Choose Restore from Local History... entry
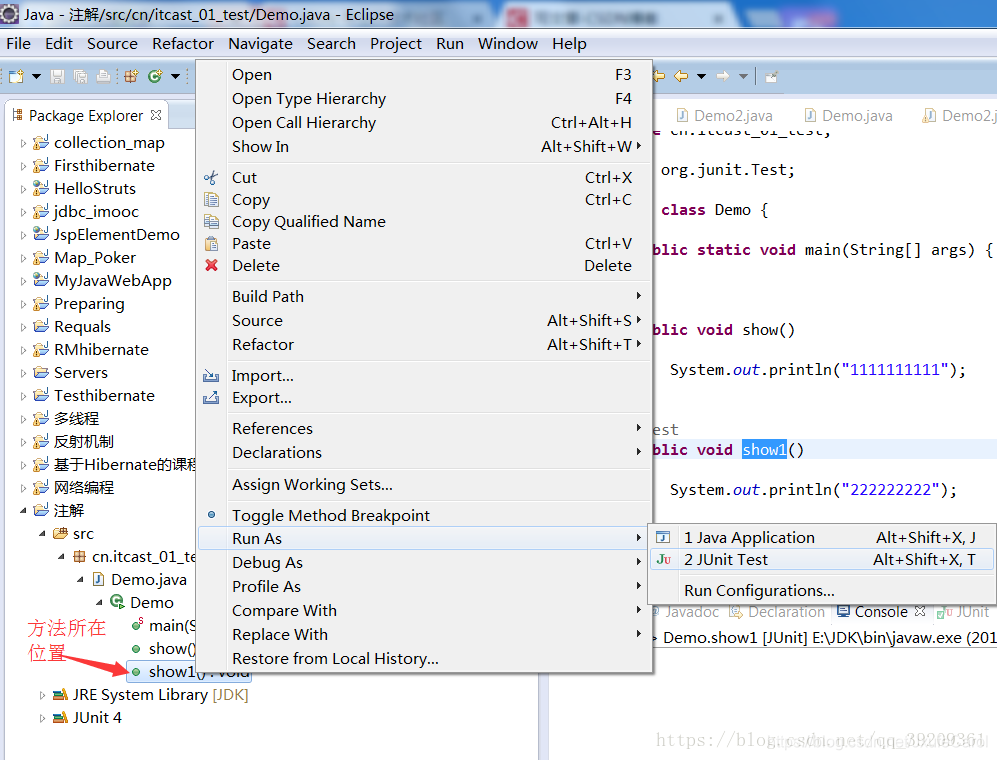This screenshot has width=997, height=760. coord(424,659)
